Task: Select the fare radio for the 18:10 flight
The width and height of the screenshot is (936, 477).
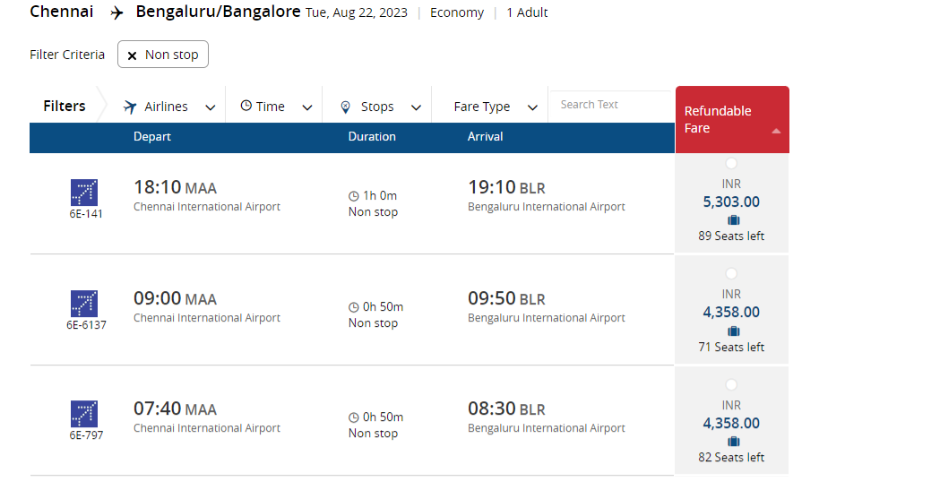Action: (731, 163)
